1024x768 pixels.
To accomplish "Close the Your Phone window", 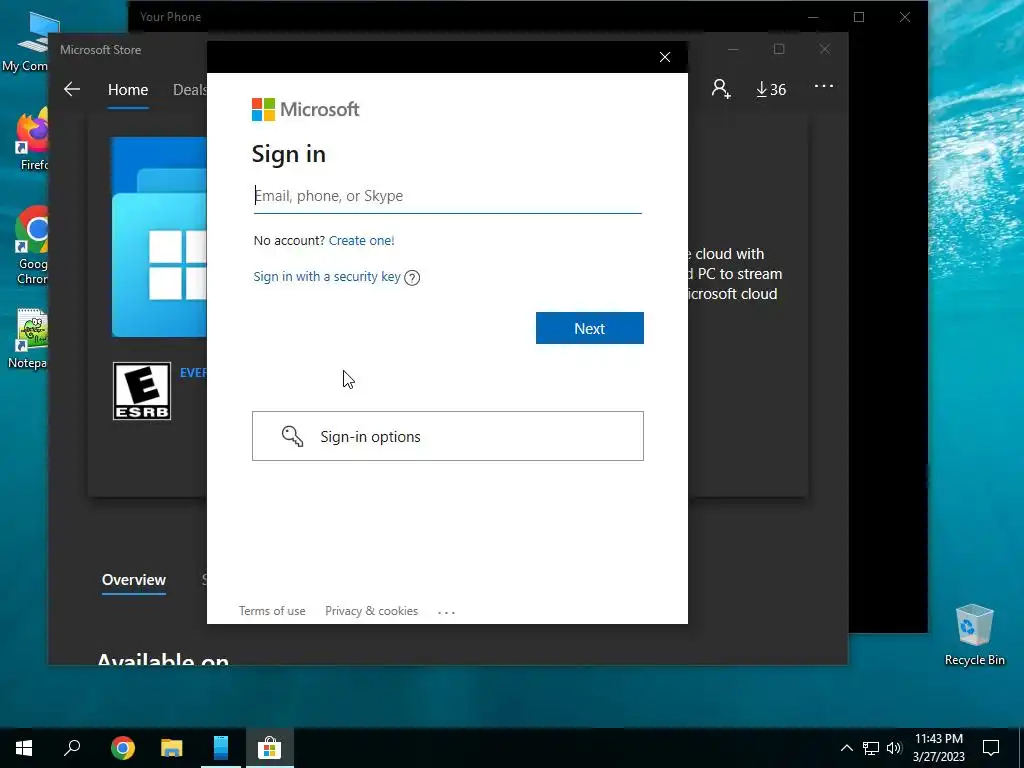I will coord(904,18).
